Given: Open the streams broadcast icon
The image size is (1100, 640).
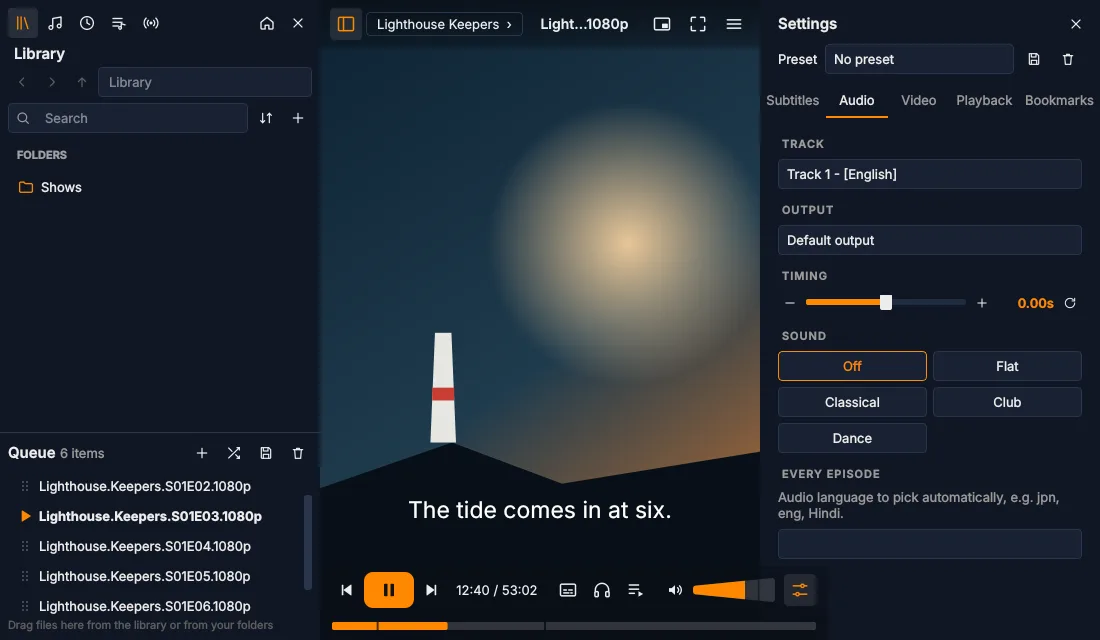Looking at the screenshot, I should (151, 23).
